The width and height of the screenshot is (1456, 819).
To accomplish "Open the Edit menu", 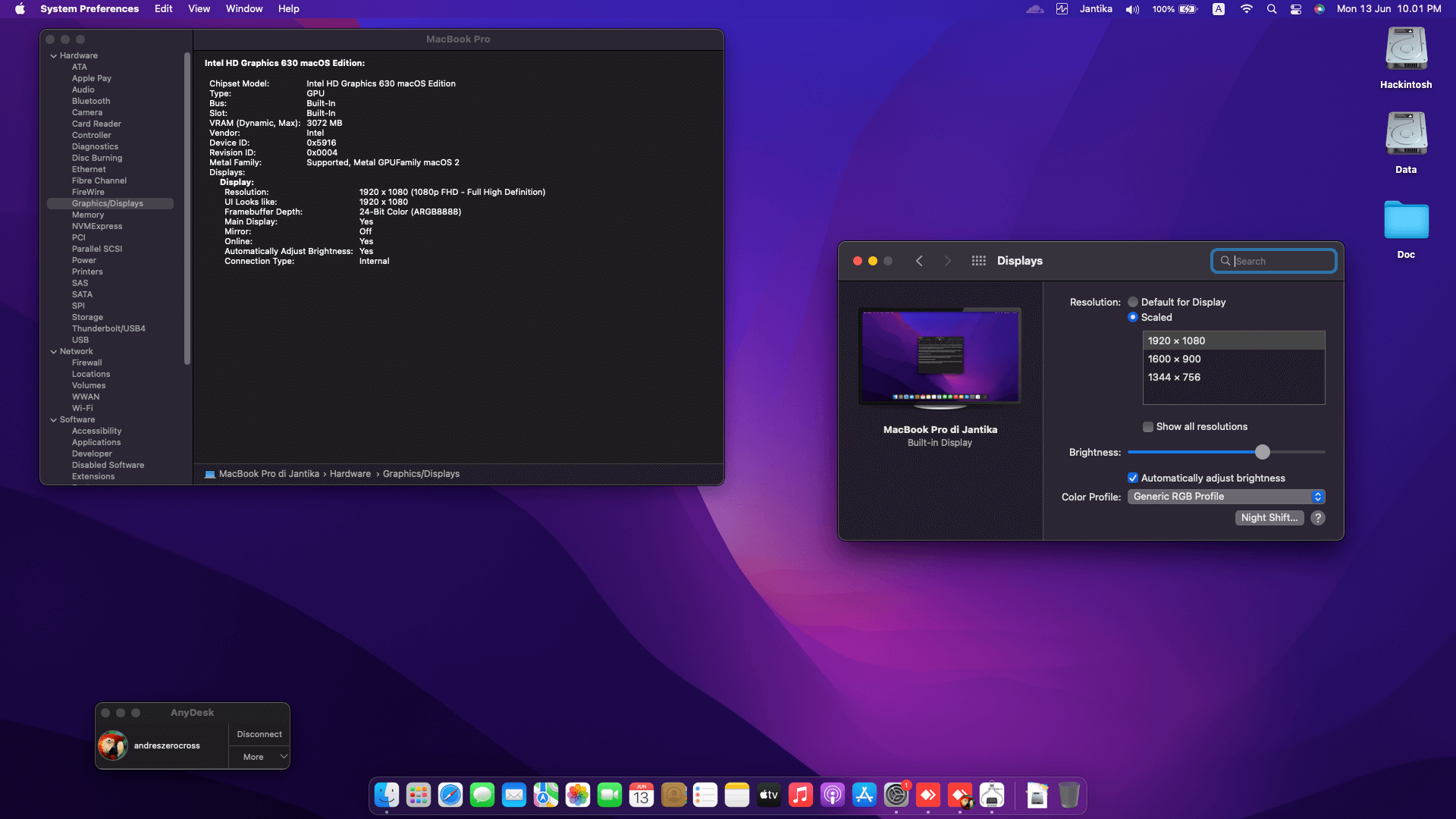I will (164, 9).
